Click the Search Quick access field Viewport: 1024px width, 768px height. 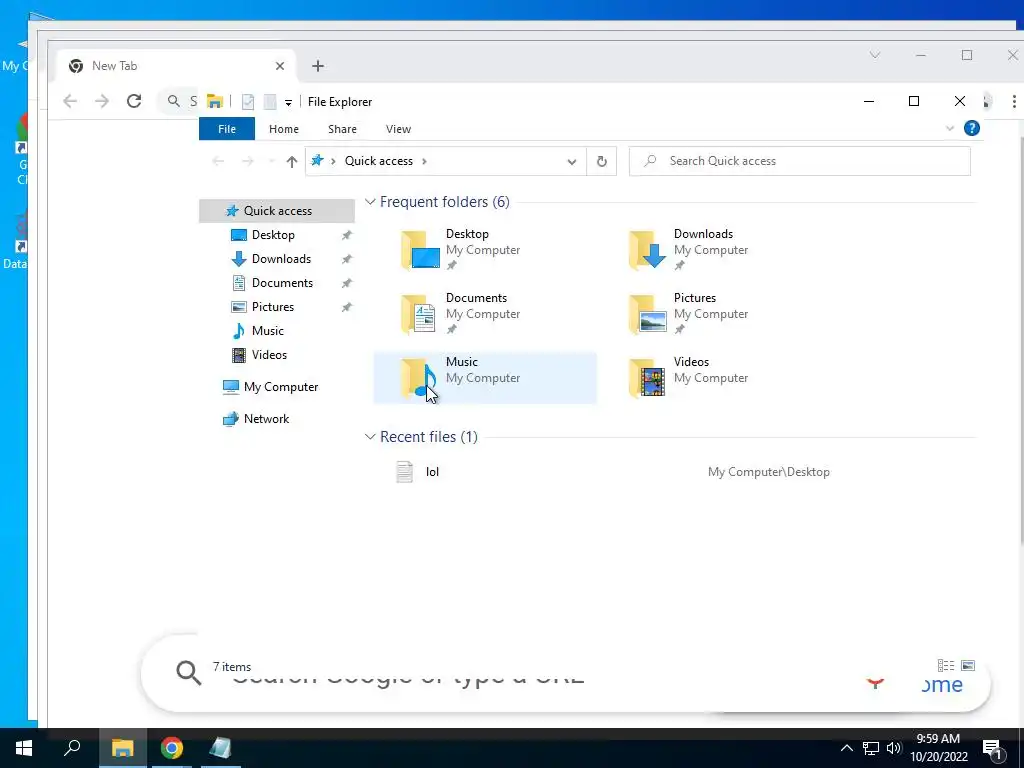pyautogui.click(x=799, y=161)
